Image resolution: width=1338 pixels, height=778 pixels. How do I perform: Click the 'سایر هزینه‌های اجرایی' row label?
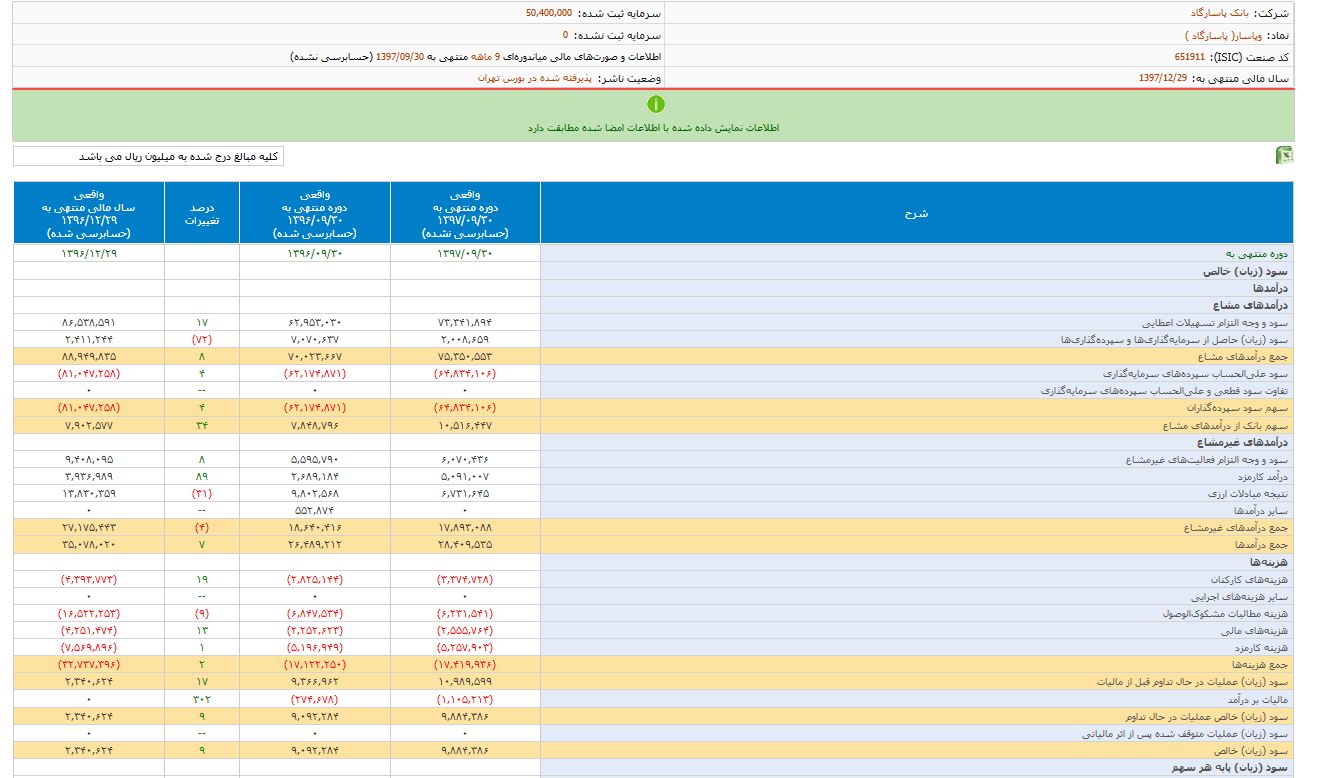point(1240,597)
